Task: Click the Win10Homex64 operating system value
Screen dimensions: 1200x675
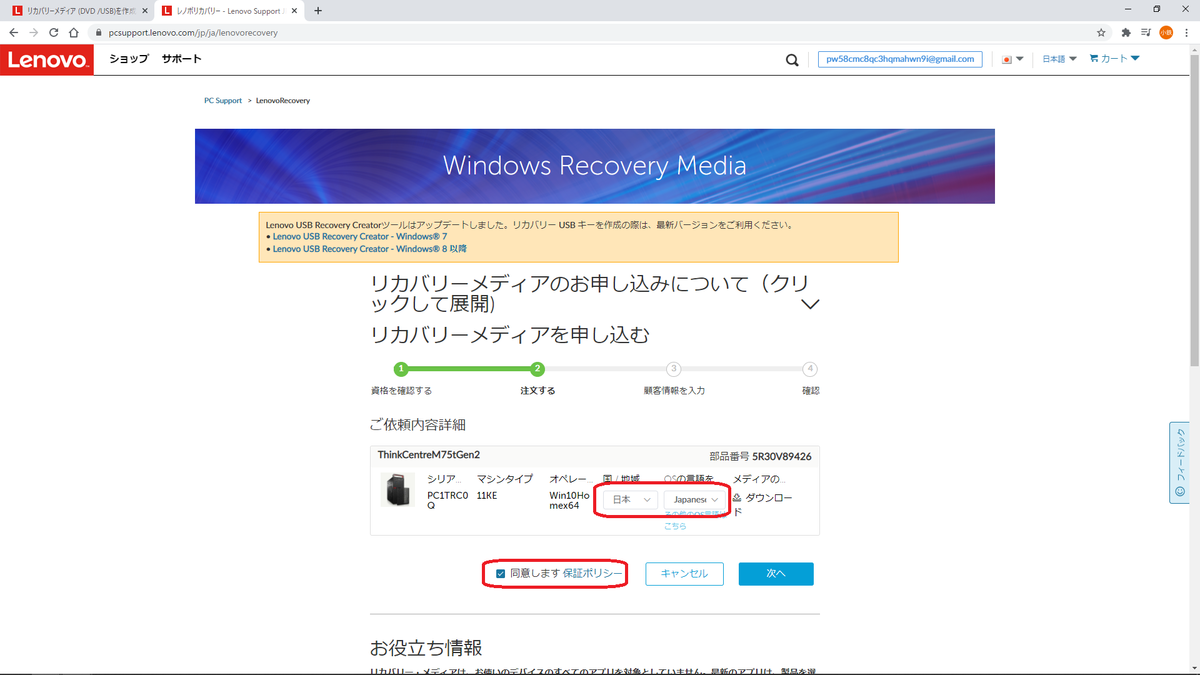Action: click(x=570, y=500)
